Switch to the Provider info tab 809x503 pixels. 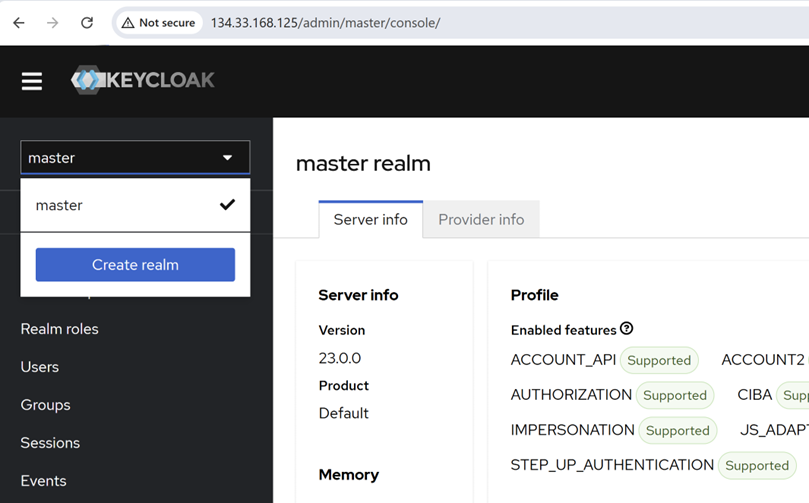tap(481, 220)
